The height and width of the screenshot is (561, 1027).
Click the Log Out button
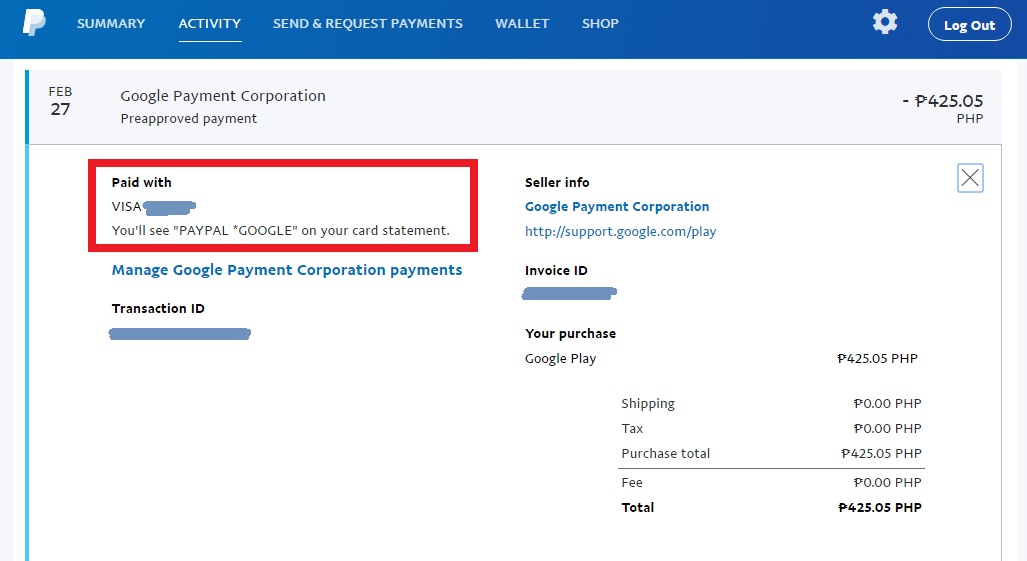point(969,24)
